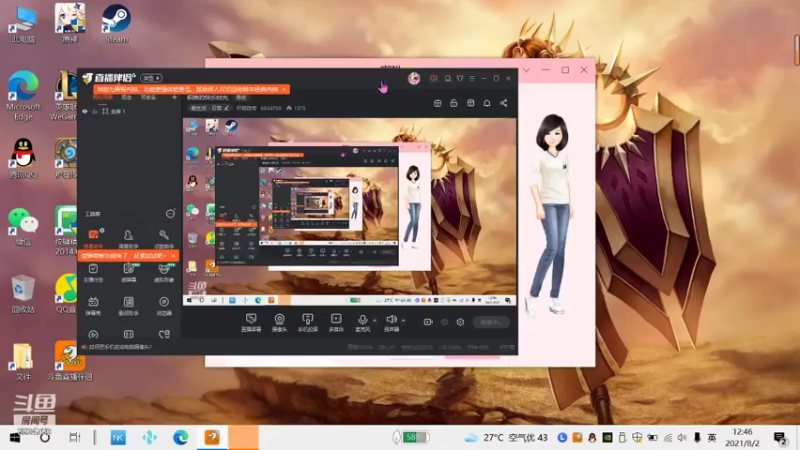Click the lock icon above the preview

coord(454,103)
